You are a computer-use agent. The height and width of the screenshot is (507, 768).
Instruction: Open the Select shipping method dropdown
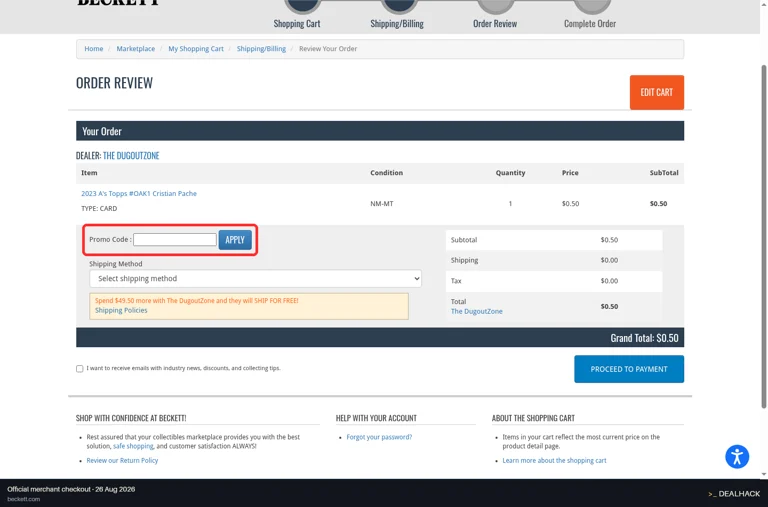tap(255, 278)
